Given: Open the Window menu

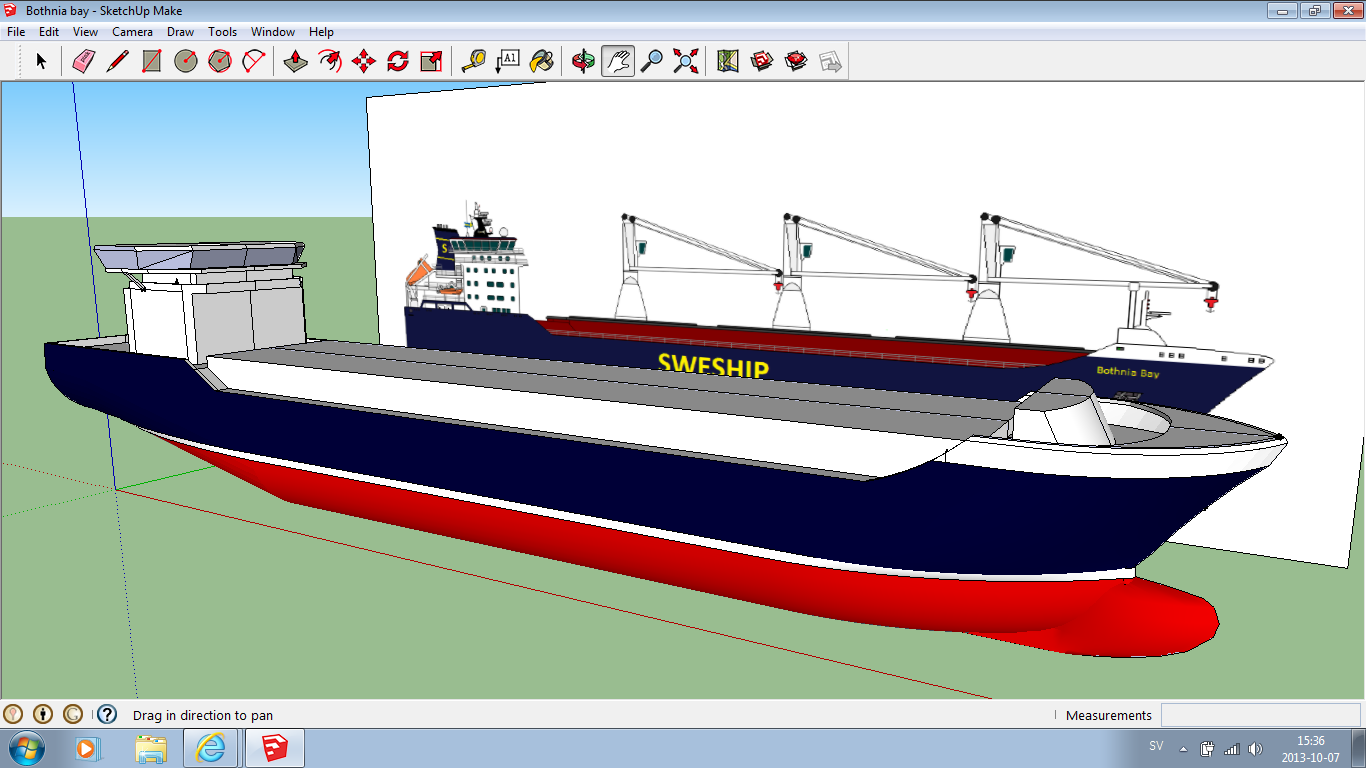Looking at the screenshot, I should [272, 32].
